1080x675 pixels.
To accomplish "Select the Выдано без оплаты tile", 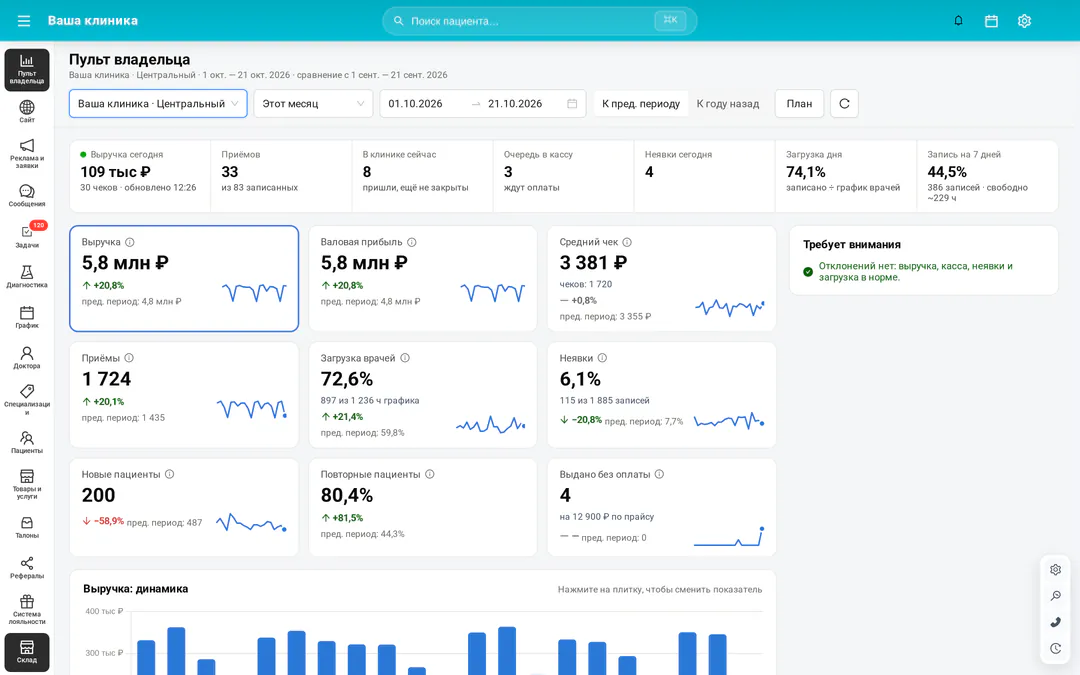I will [661, 507].
